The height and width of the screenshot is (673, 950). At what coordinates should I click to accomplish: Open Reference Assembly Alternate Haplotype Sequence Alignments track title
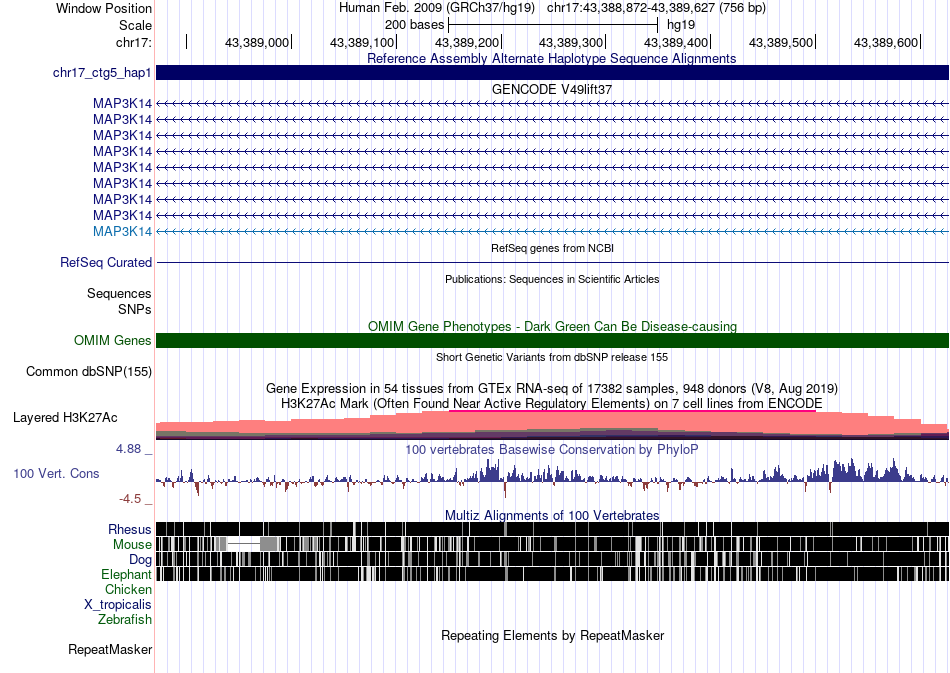551,58
